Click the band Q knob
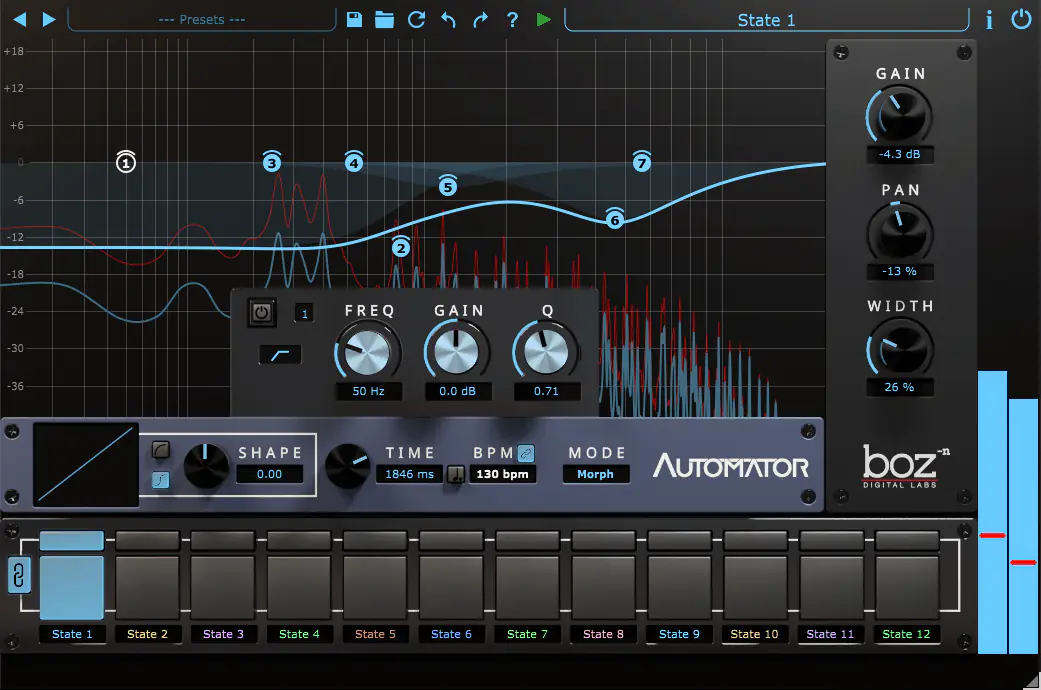 pyautogui.click(x=546, y=351)
